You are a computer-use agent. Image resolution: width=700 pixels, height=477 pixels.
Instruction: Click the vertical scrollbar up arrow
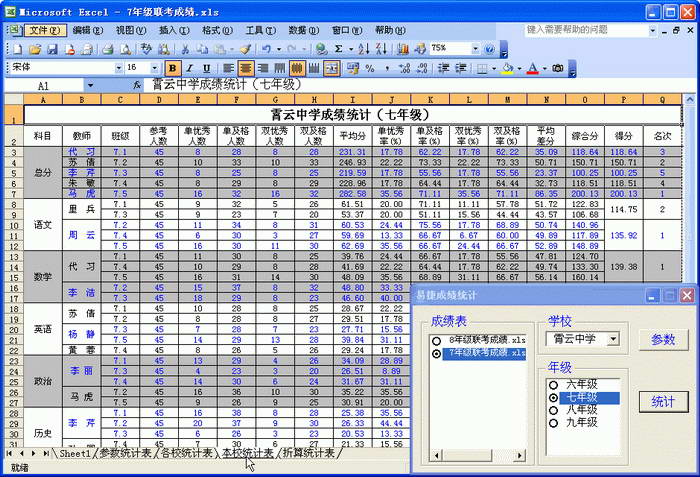click(690, 99)
